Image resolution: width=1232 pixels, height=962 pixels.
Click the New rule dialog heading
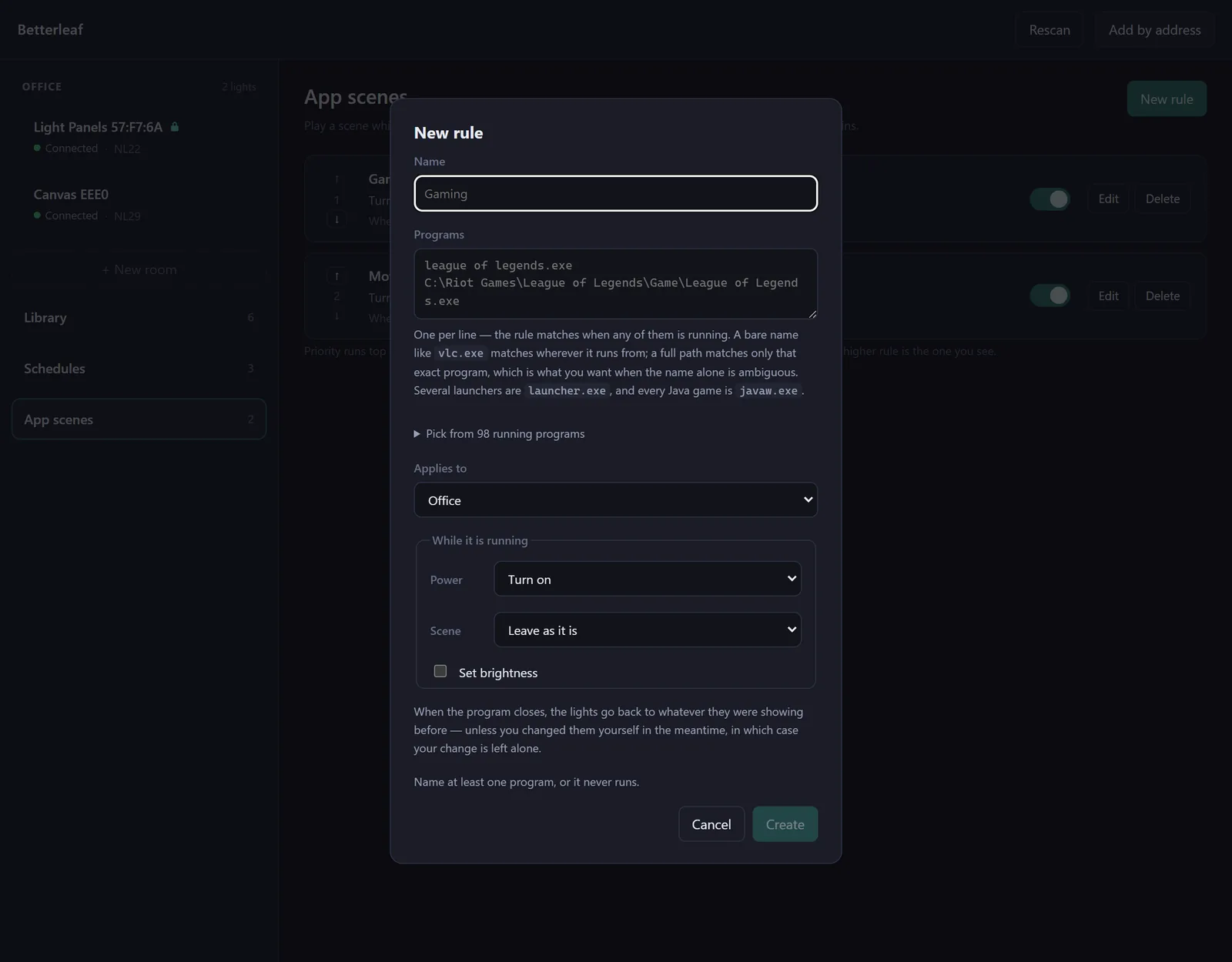[448, 132]
